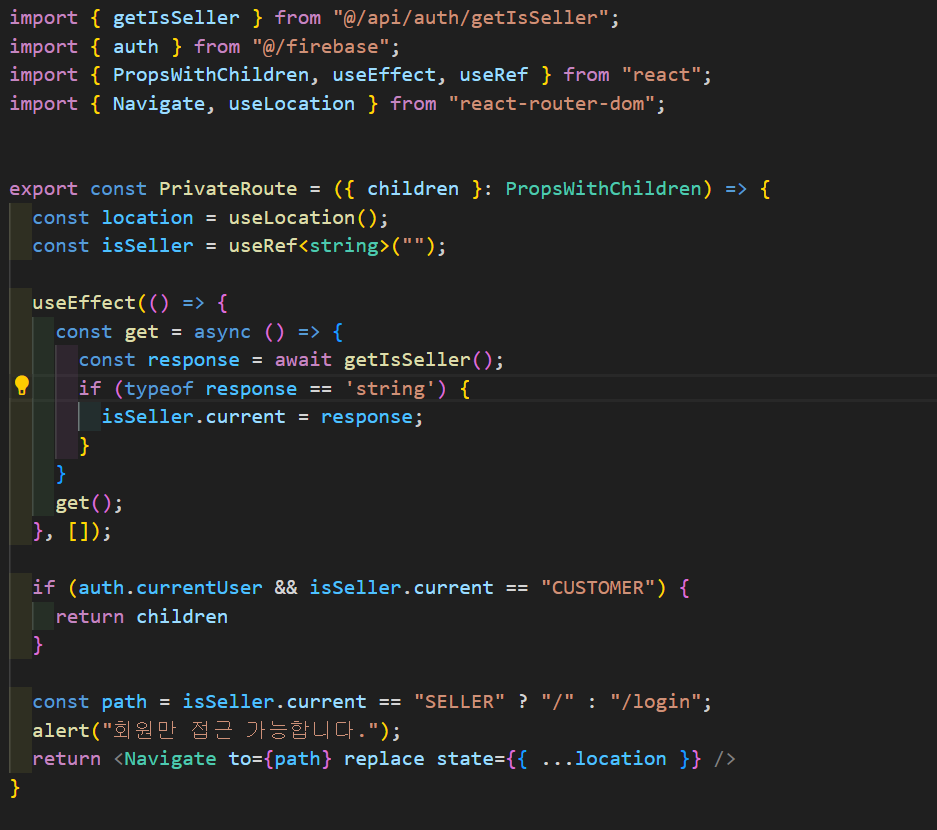Click auth.currentUser in the if condition
Screen dimensions: 937x830
coord(170,589)
